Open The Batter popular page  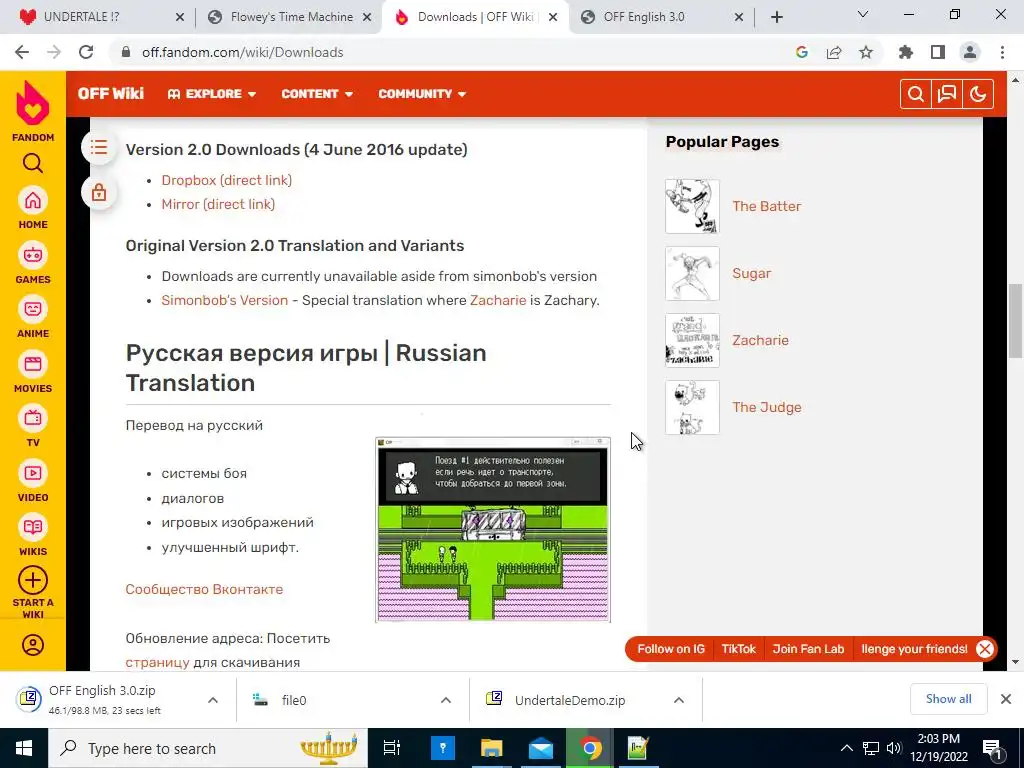coord(767,206)
